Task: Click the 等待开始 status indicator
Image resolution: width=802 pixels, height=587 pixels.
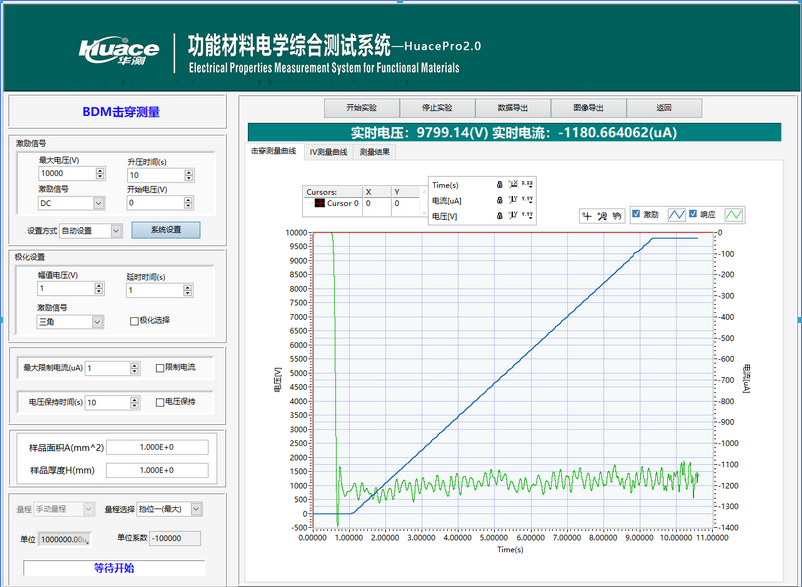Action: [x=114, y=568]
